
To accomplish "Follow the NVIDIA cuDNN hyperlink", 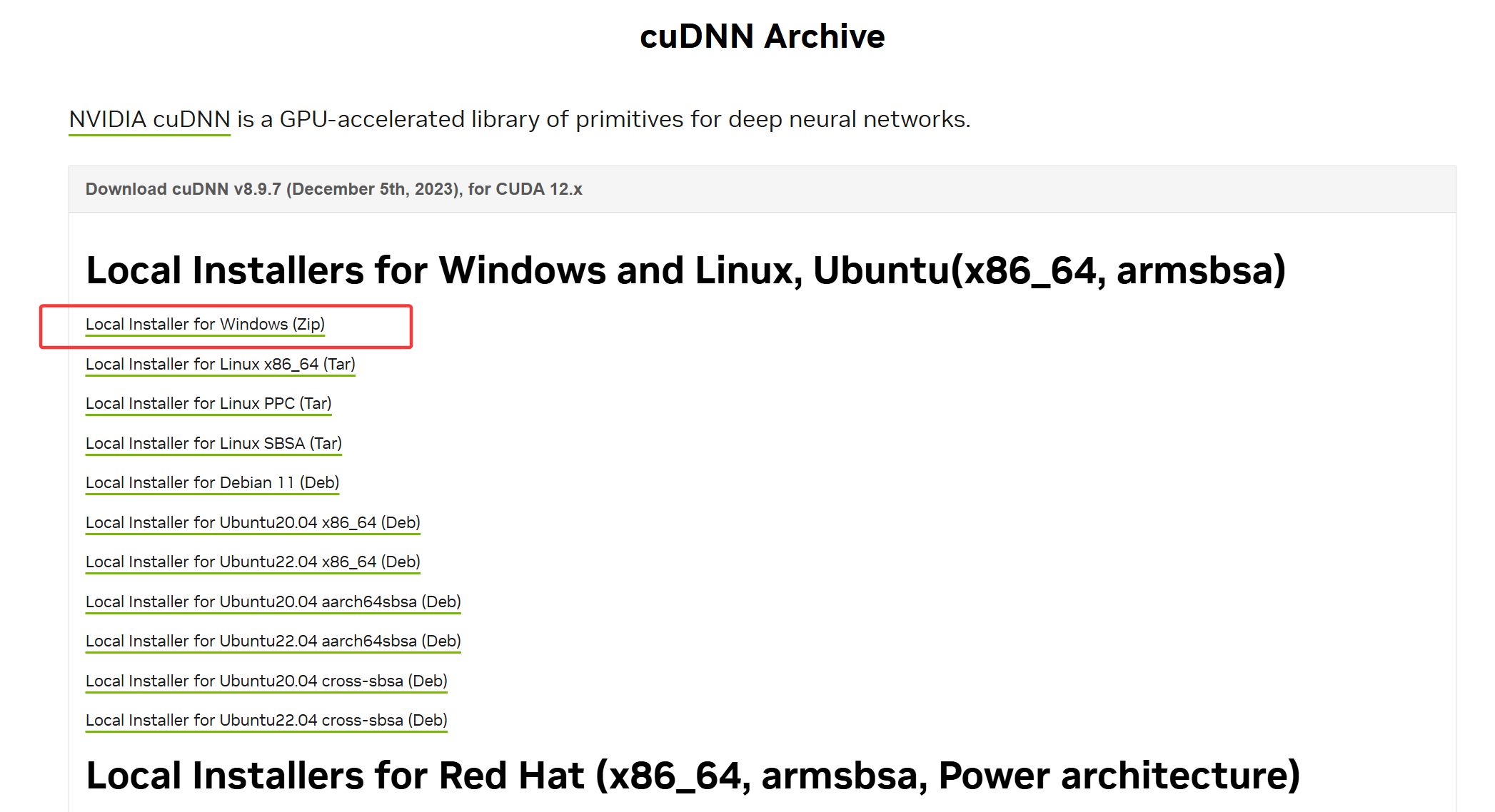I will coord(149,119).
